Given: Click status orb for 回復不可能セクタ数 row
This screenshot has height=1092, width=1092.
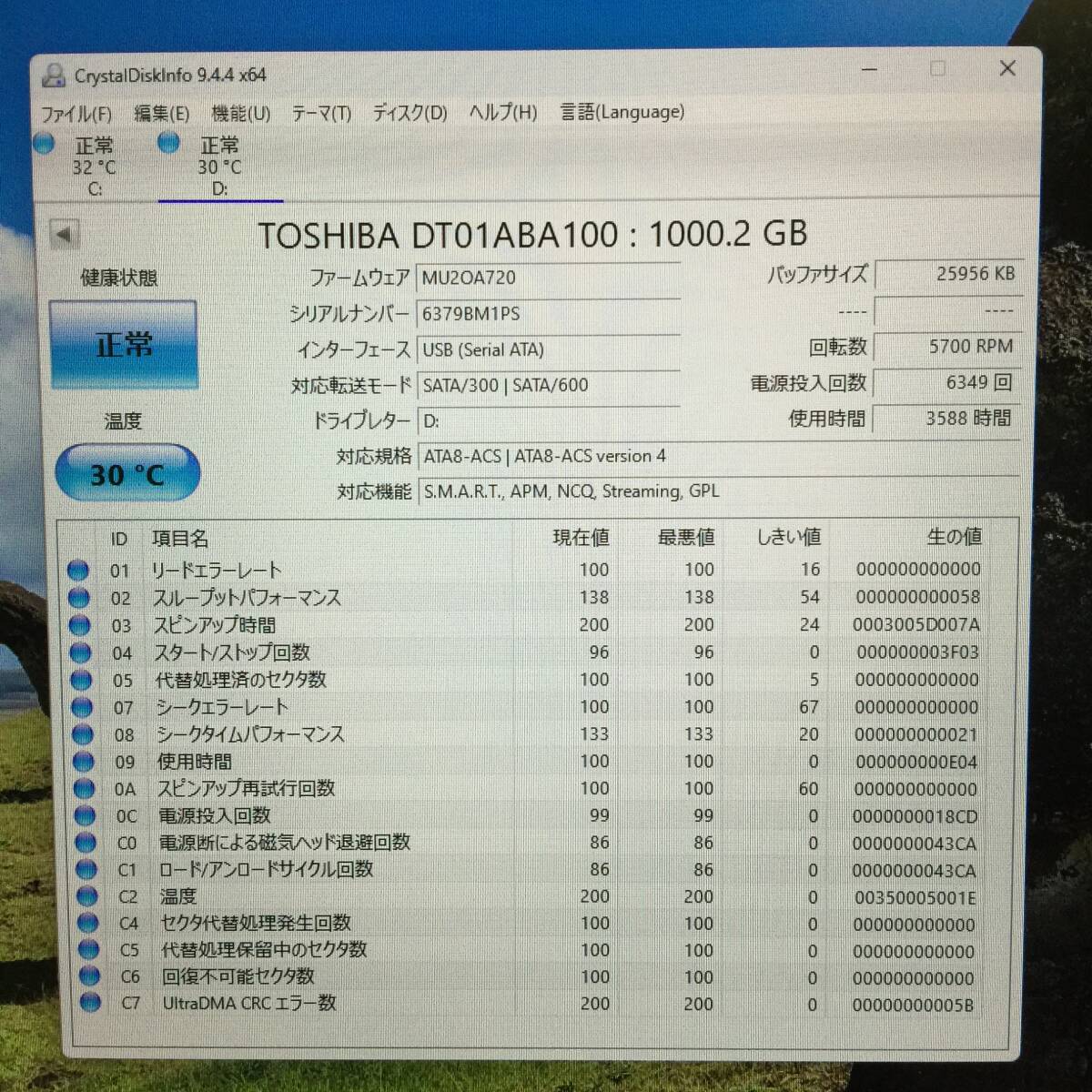Looking at the screenshot, I should tap(90, 976).
